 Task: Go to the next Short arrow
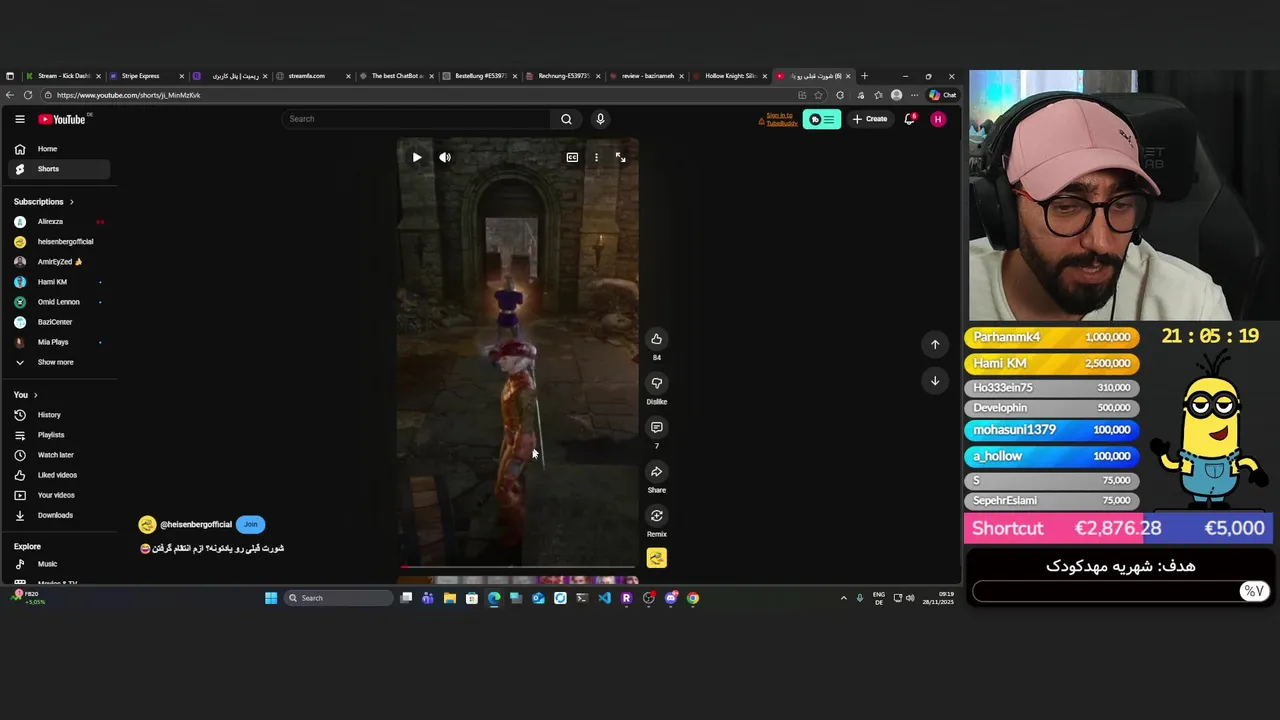(x=935, y=380)
